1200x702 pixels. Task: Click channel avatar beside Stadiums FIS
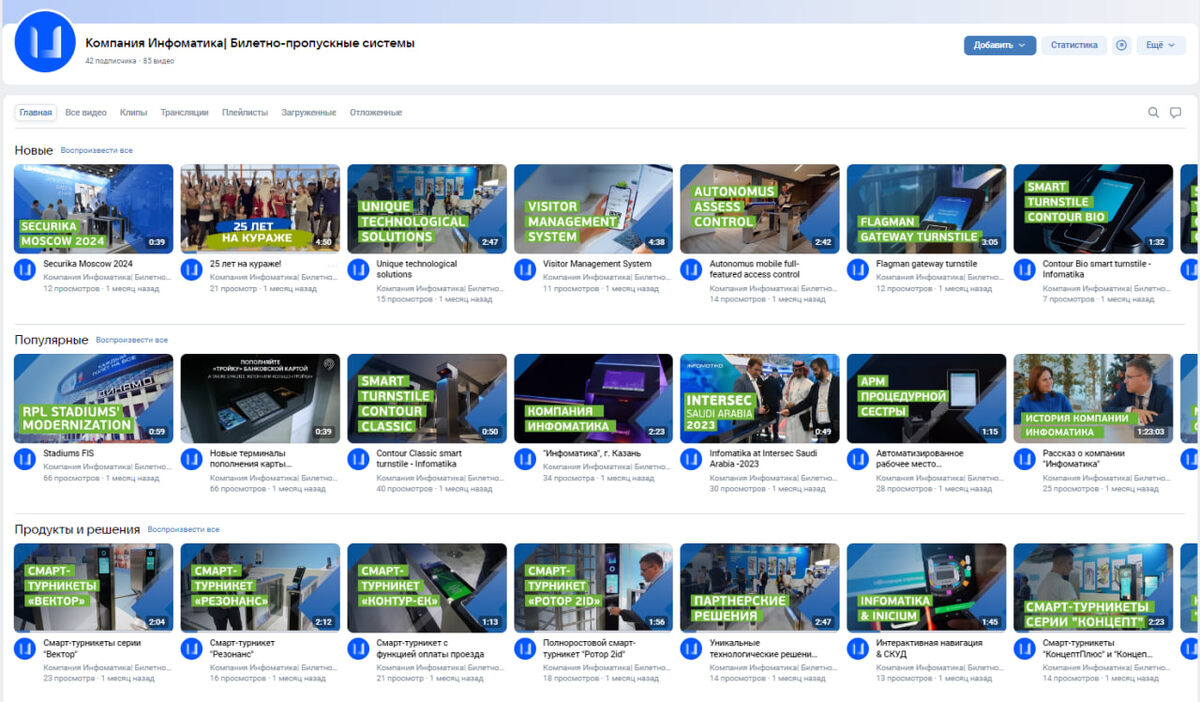[25, 459]
